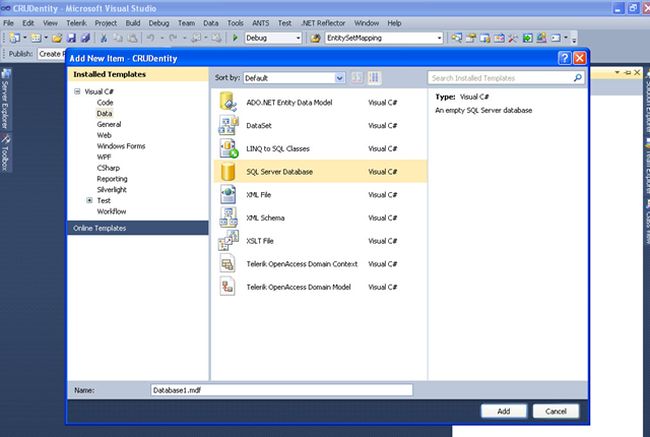Open the .NET Reflector menu
Viewport: 650px width, 437px height.
[x=323, y=23]
